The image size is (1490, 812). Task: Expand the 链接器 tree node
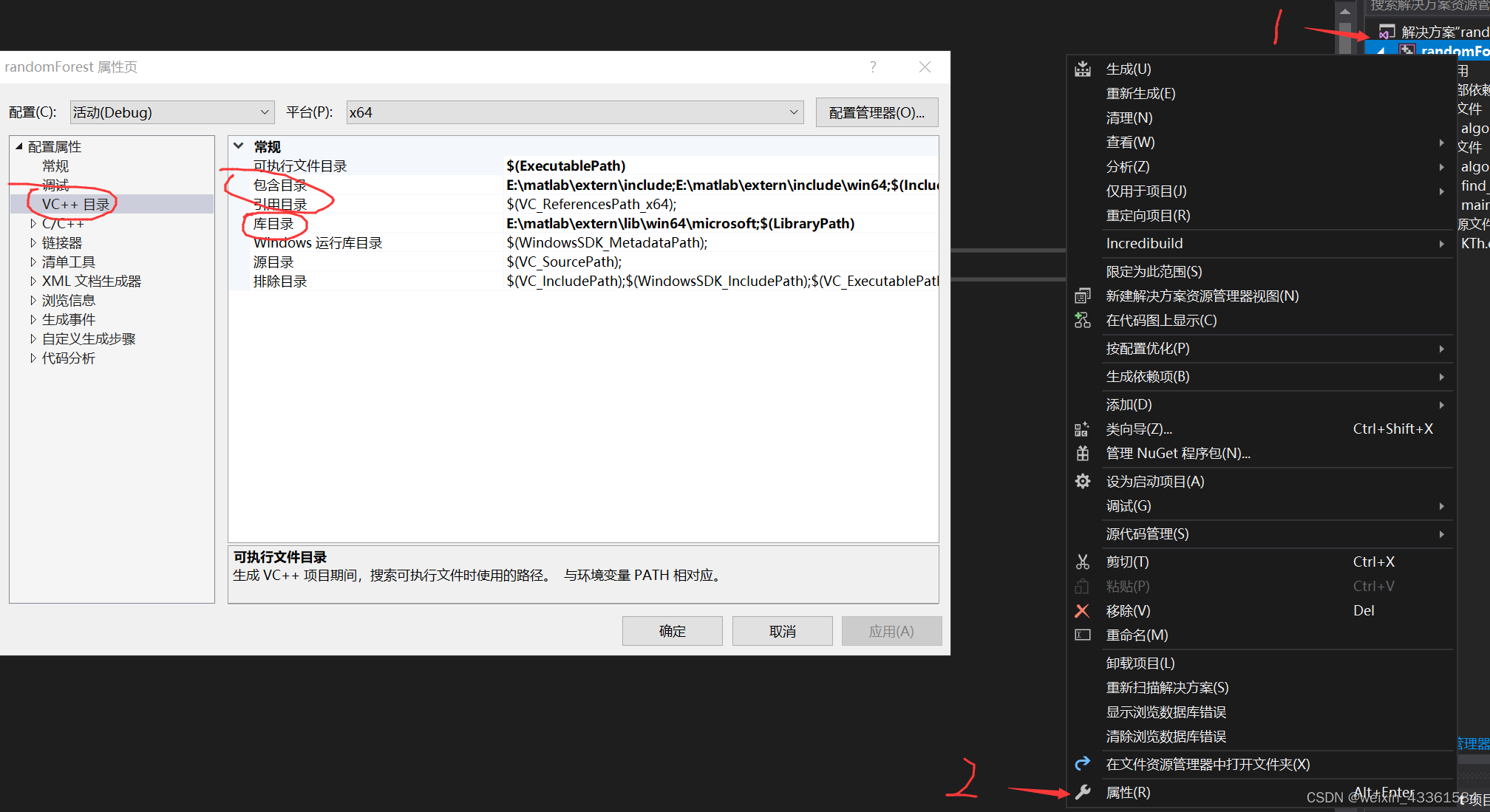click(x=33, y=242)
